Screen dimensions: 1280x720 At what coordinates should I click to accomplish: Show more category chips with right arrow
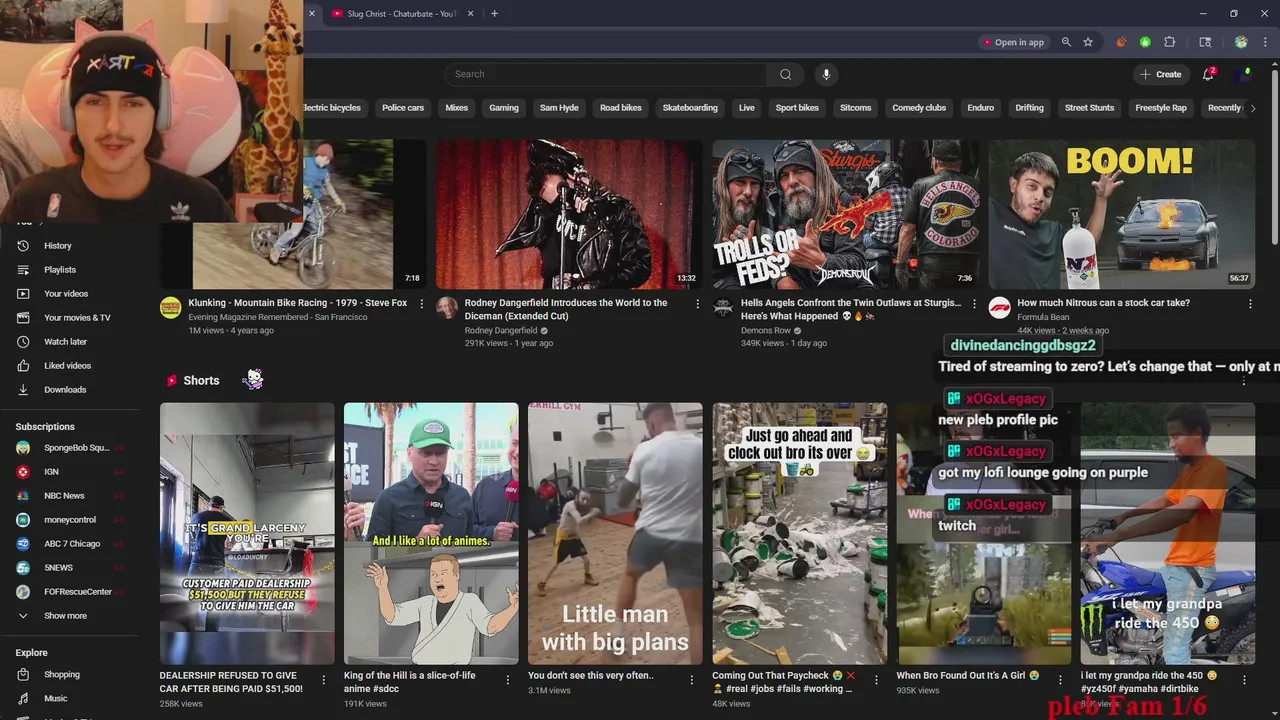coord(1253,108)
